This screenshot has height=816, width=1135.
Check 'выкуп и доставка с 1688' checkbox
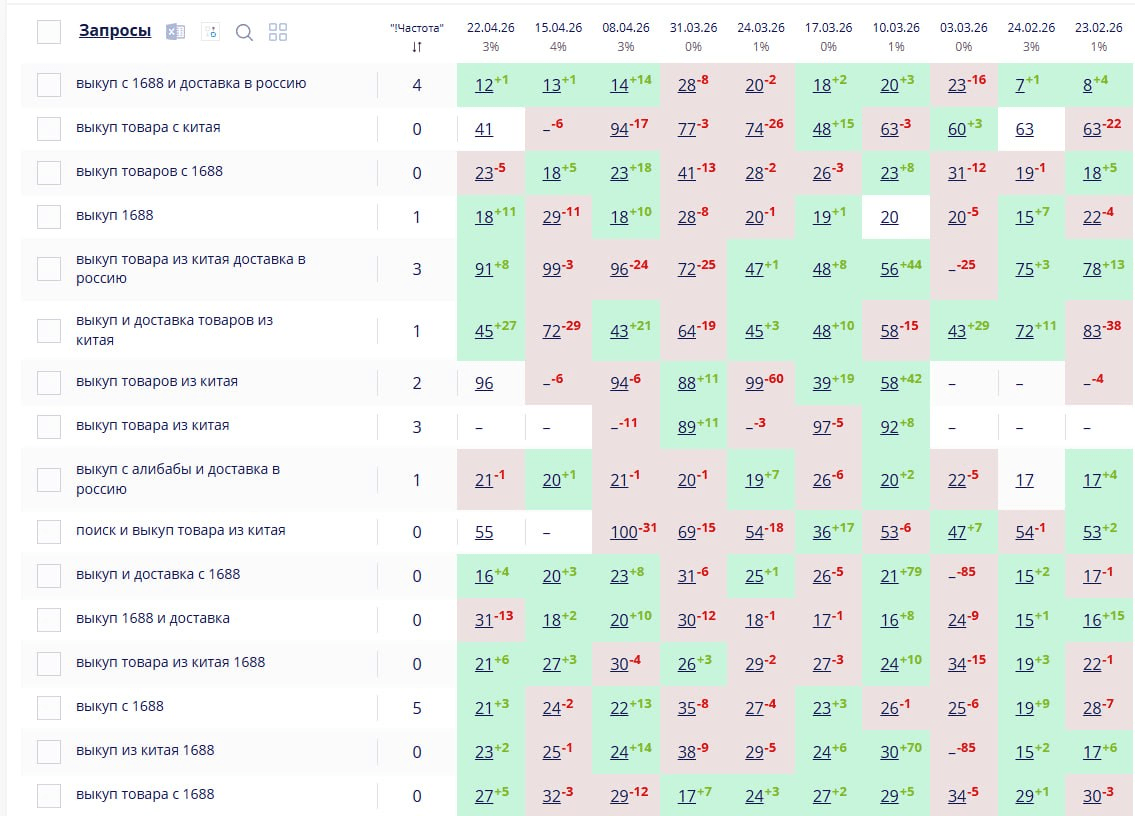(49, 576)
